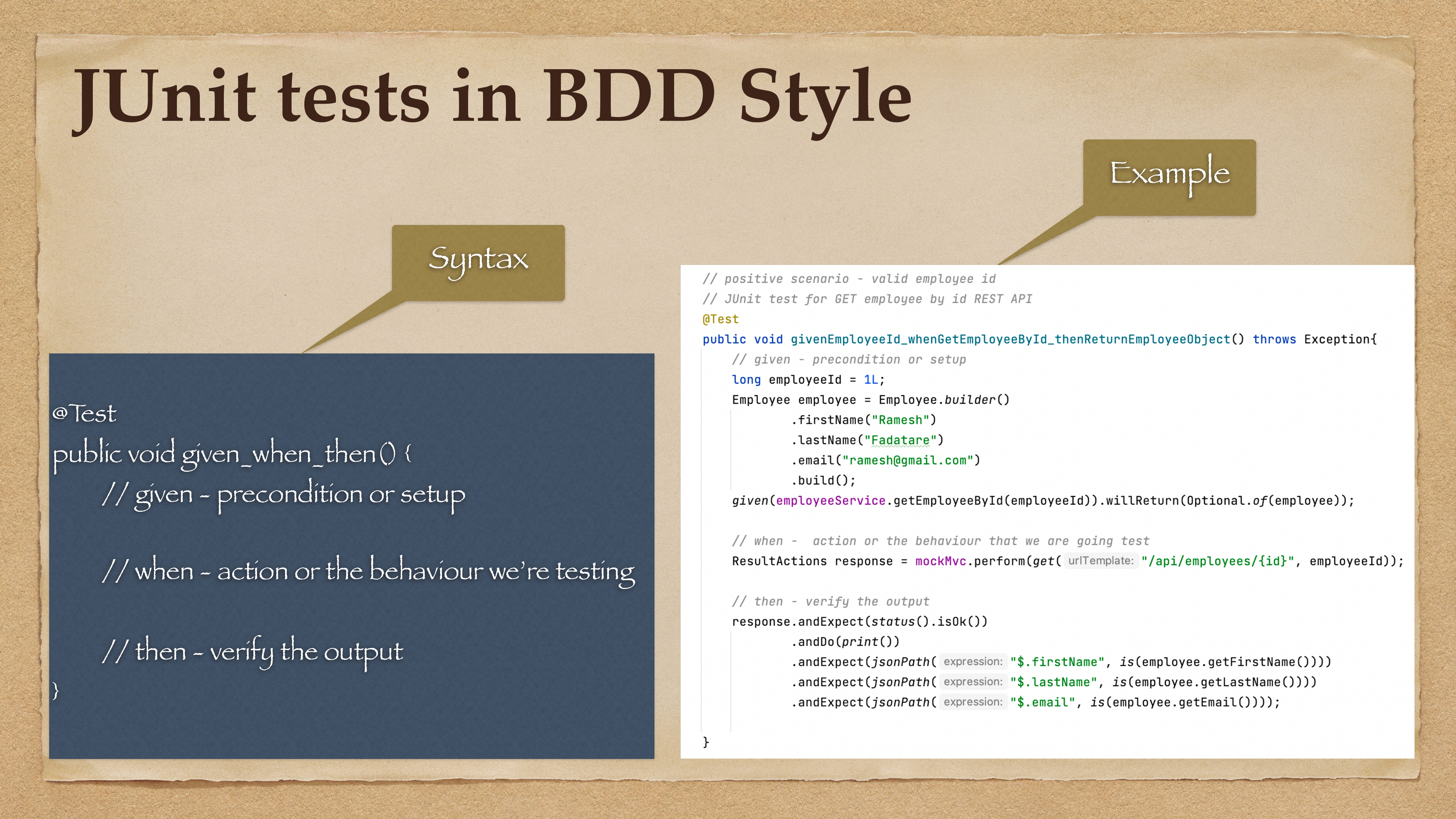Click the "ResultActions" type name
The image size is (1456, 819).
[779, 561]
